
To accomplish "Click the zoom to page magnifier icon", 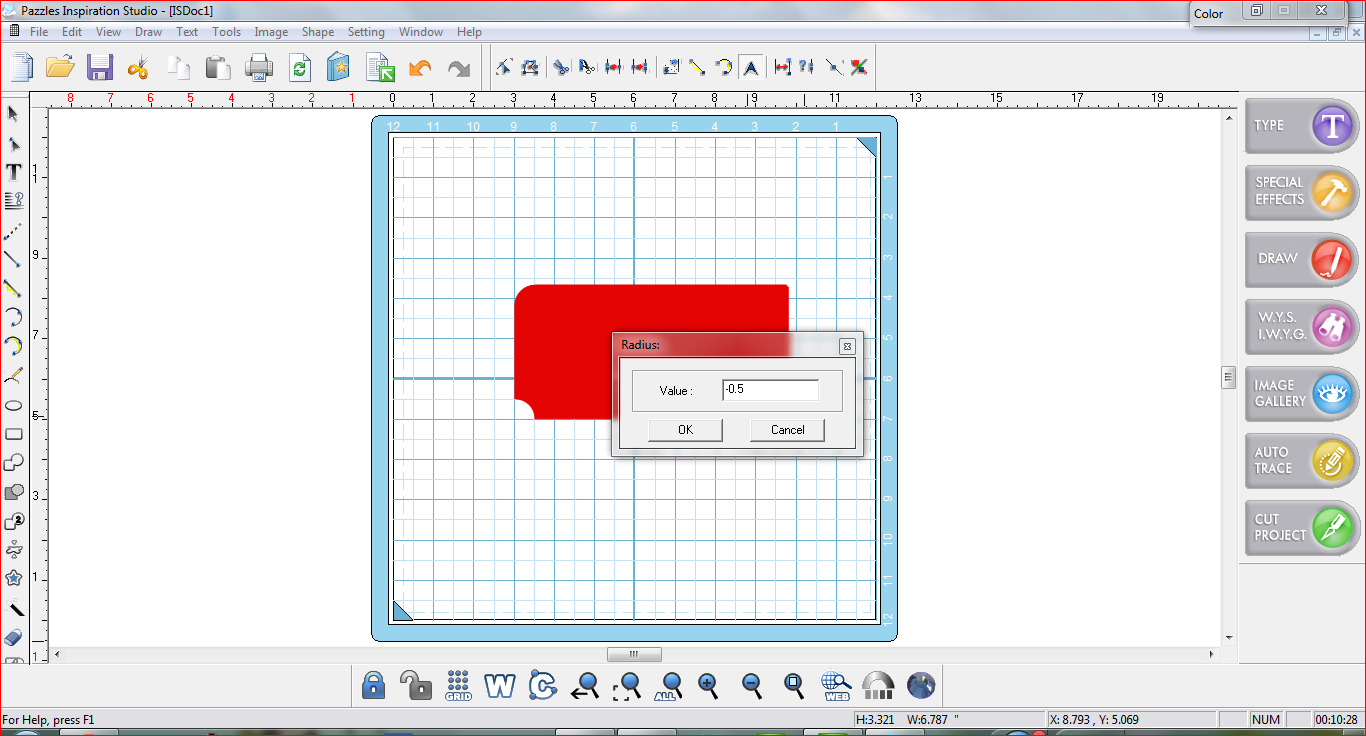I will pyautogui.click(x=794, y=685).
